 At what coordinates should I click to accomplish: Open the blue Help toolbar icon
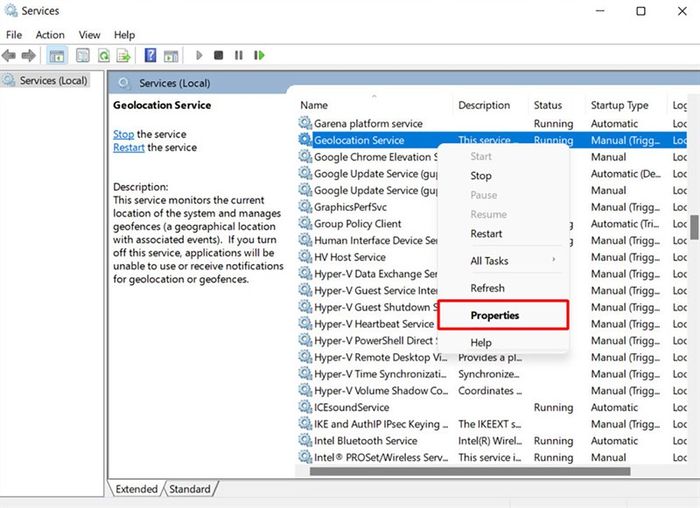(x=150, y=55)
